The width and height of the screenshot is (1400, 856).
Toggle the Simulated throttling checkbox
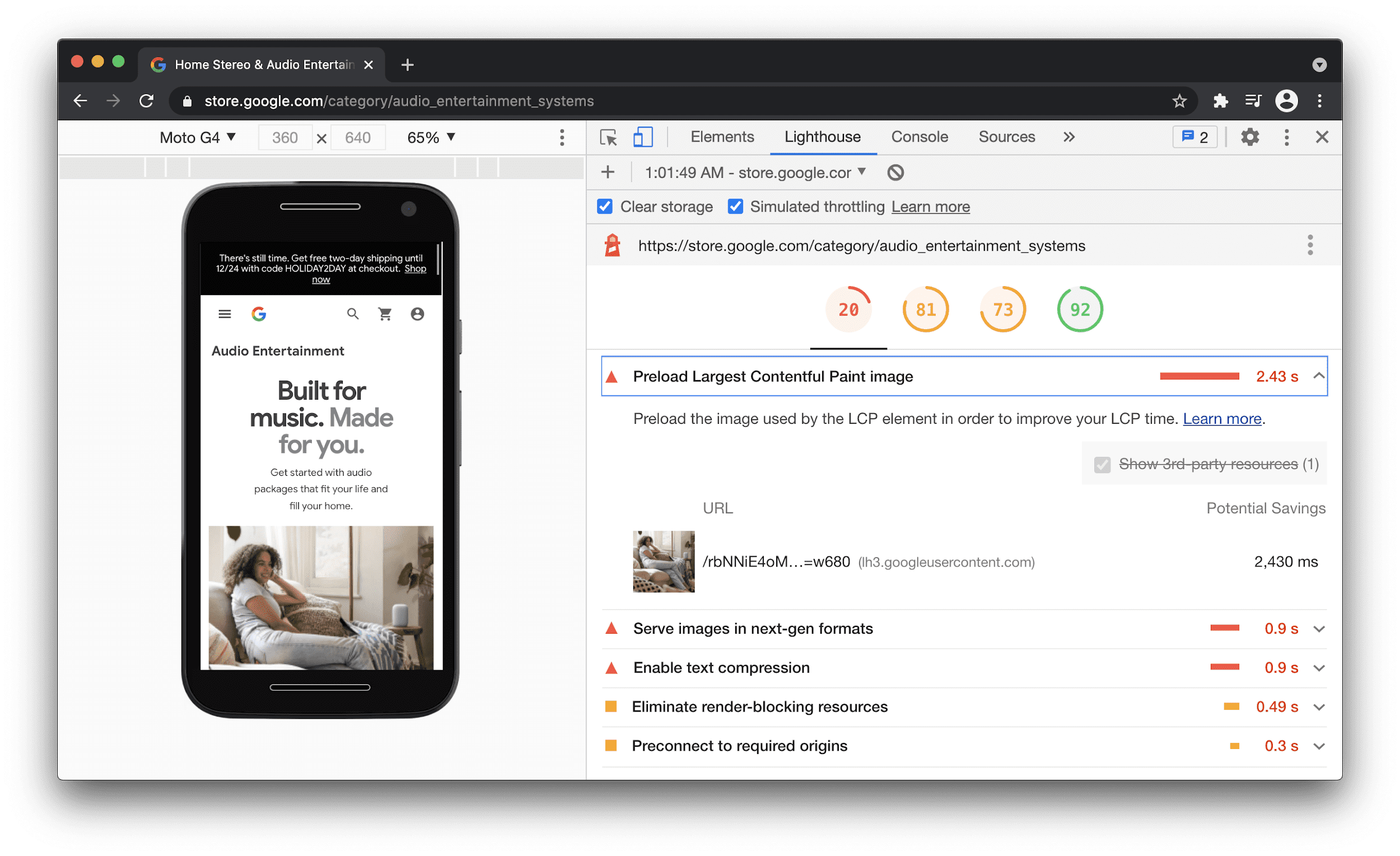click(x=734, y=207)
